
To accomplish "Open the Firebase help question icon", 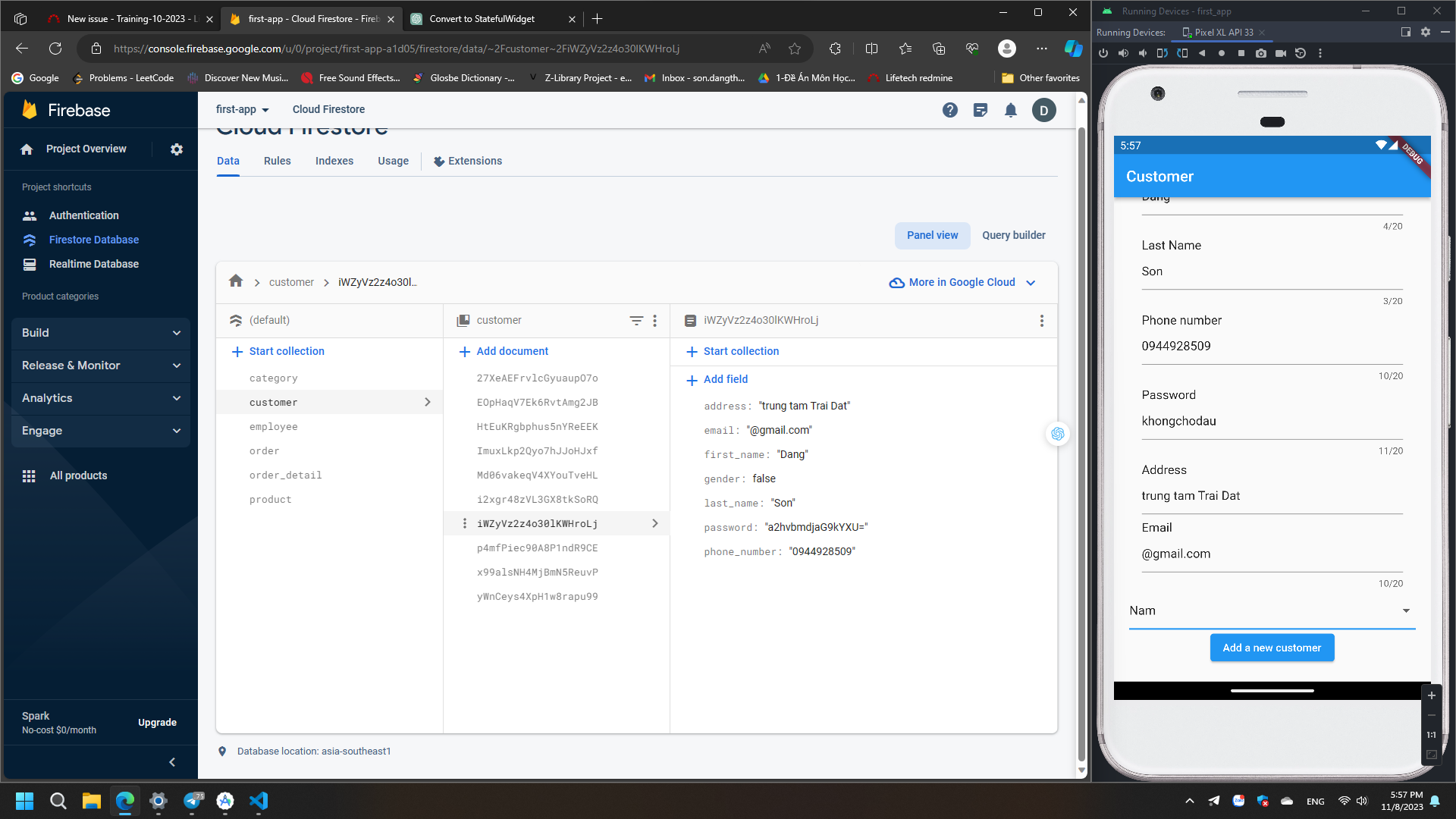I will pos(949,111).
